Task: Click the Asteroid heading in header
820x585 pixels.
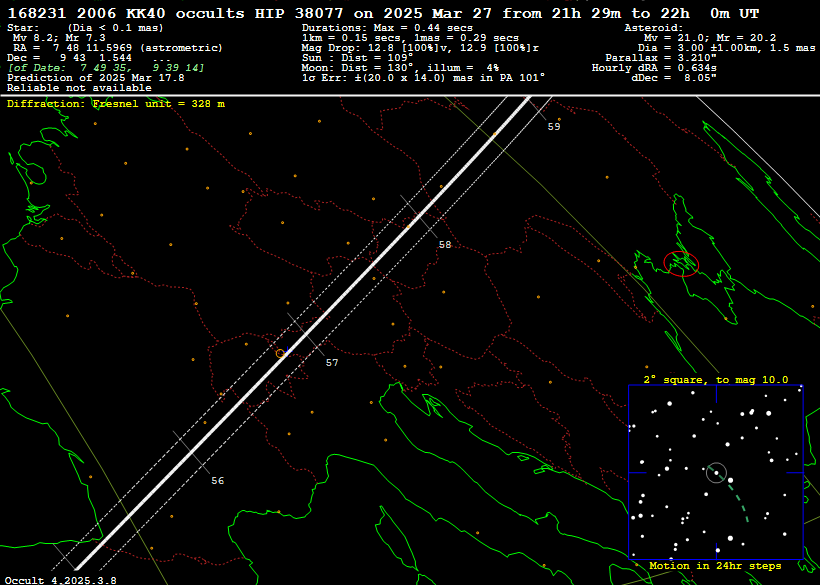Action: (654, 28)
